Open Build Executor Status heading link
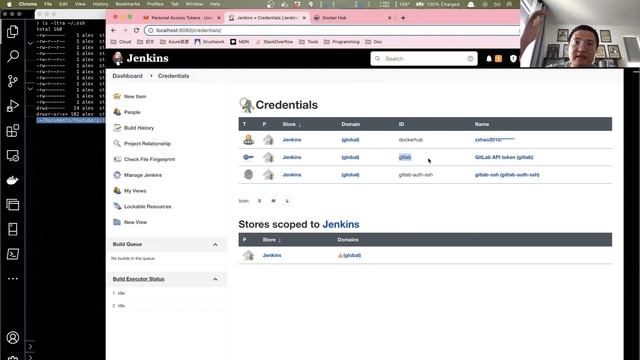The height and width of the screenshot is (360, 640). click(x=138, y=279)
